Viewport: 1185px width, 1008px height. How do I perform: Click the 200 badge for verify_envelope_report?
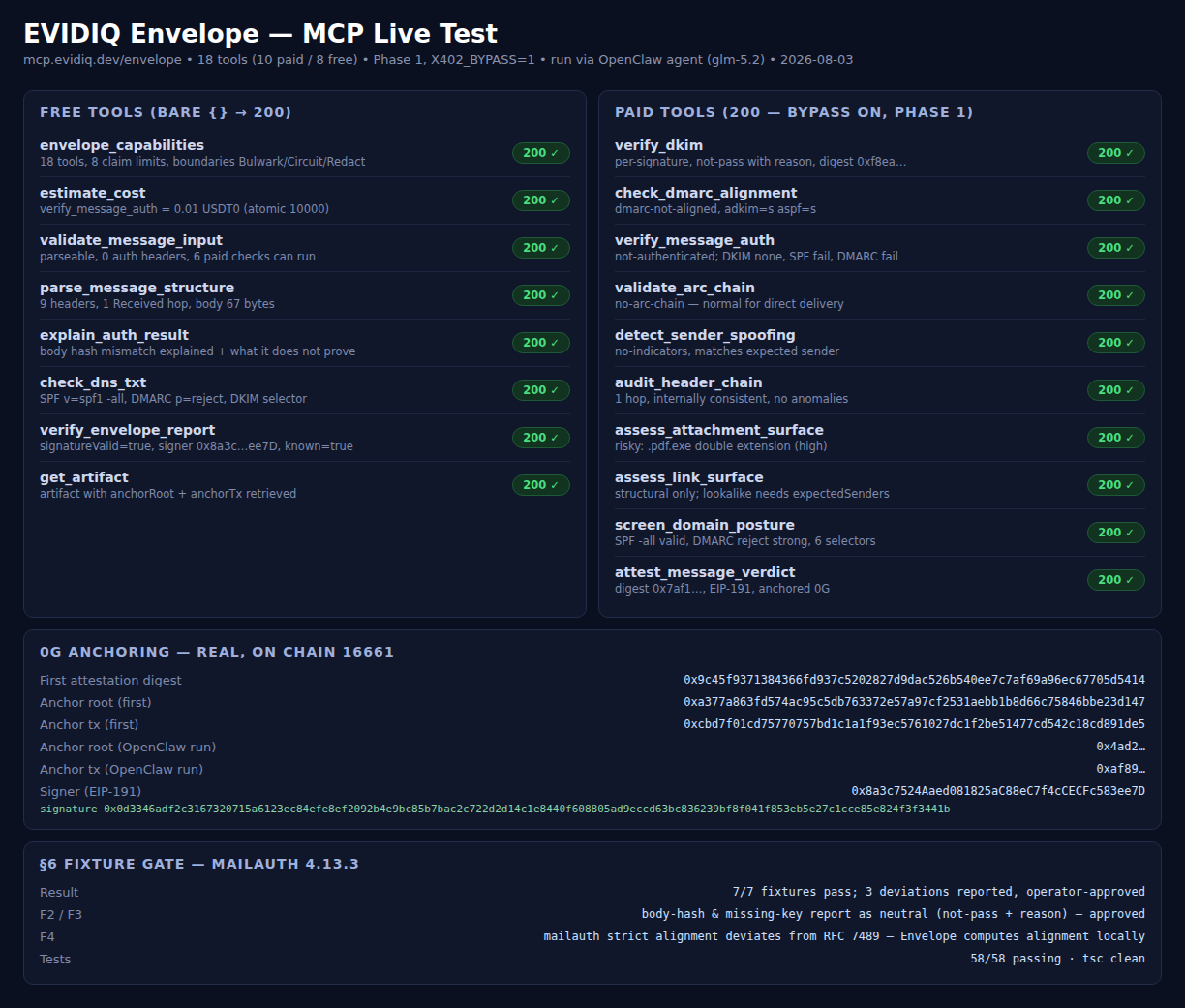[540, 438]
